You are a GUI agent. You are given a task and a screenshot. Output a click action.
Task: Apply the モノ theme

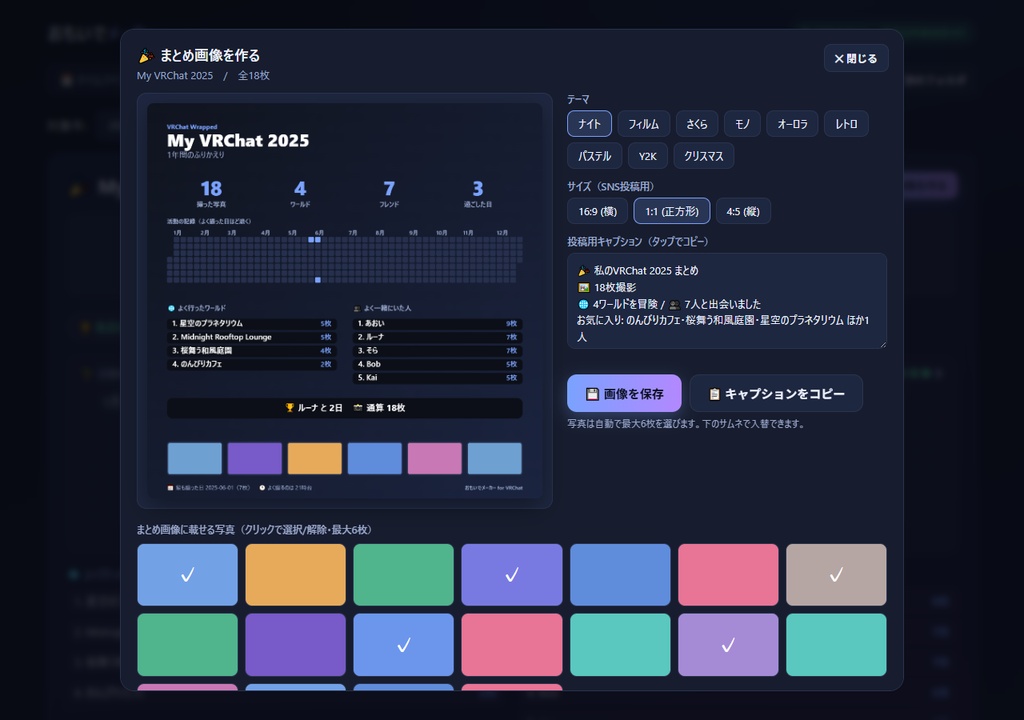click(742, 123)
